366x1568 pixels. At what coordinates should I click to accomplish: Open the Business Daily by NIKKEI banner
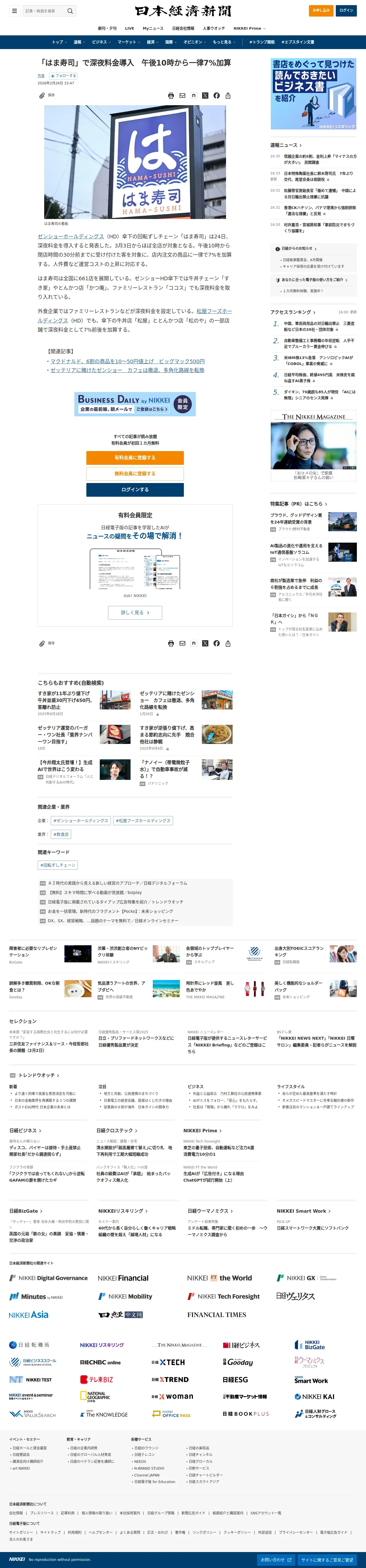point(135,404)
